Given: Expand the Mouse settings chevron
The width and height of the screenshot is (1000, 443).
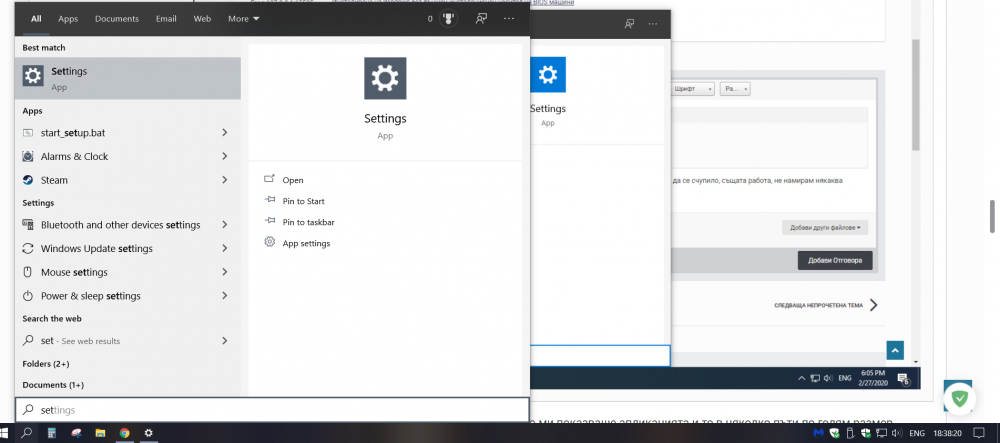Looking at the screenshot, I should pyautogui.click(x=224, y=272).
